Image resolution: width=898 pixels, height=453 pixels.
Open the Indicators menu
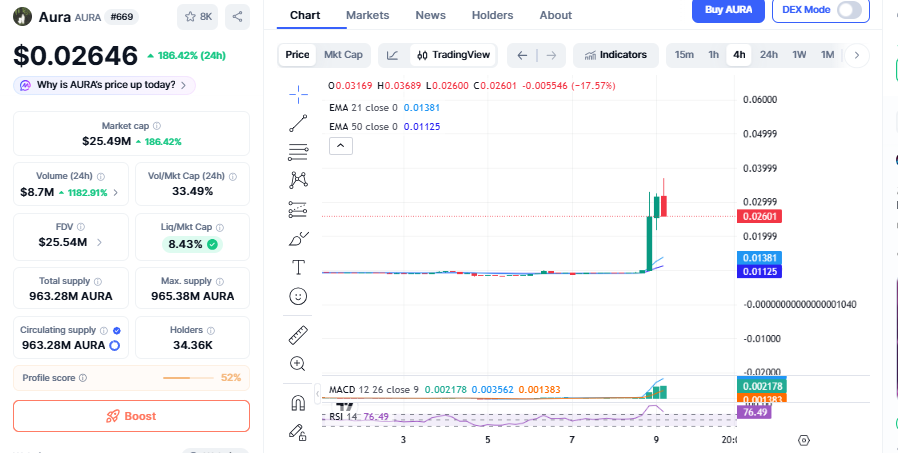click(x=616, y=55)
